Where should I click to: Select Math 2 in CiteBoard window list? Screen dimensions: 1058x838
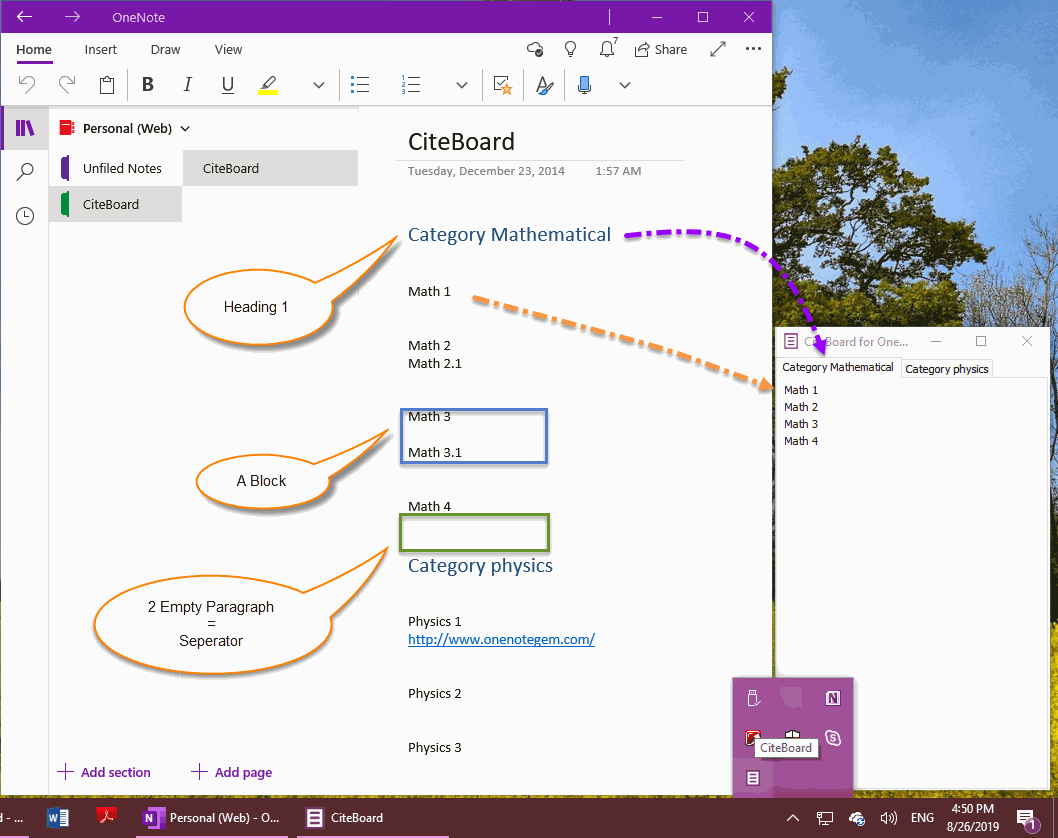(x=801, y=407)
